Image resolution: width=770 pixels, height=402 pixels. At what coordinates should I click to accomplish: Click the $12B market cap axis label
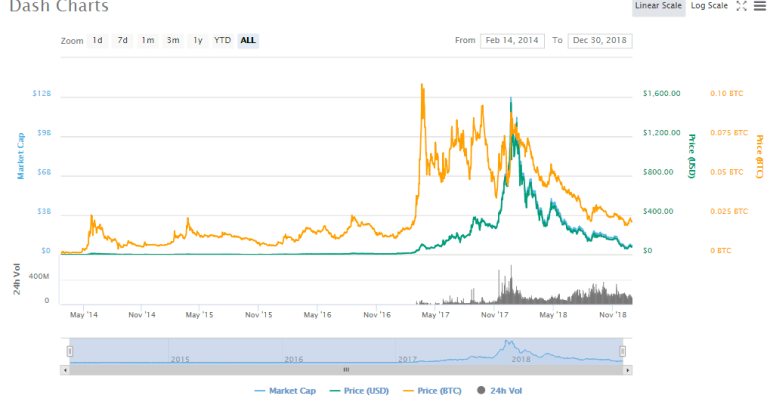tap(42, 93)
